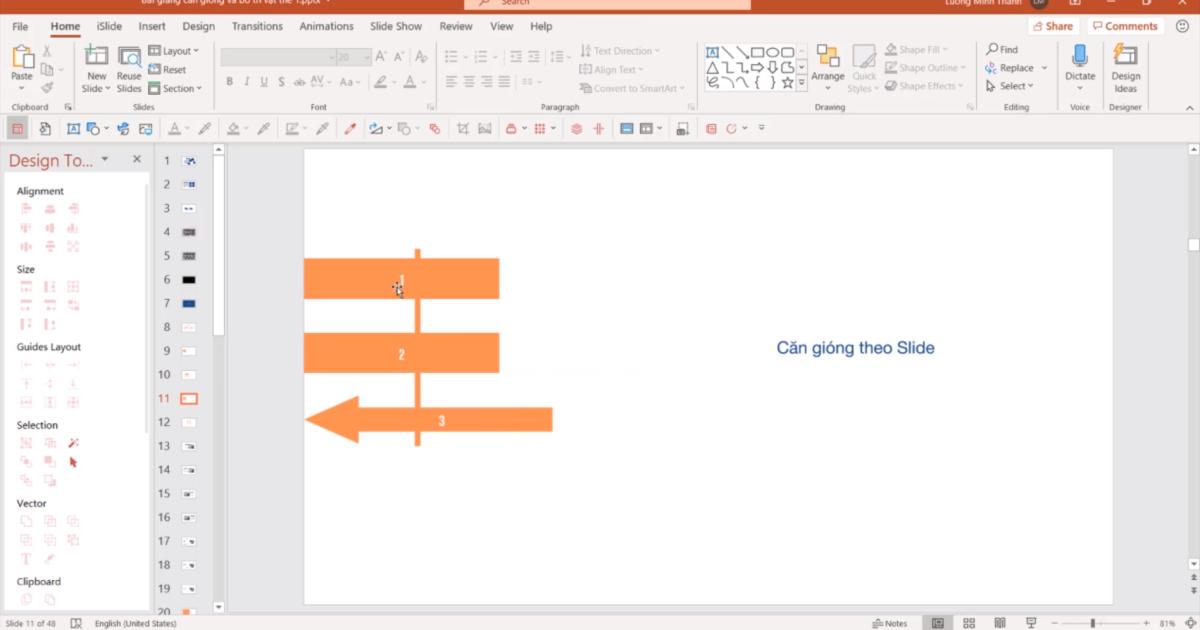This screenshot has width=1200, height=630.
Task: Click the Comments button
Action: pos(1125,26)
